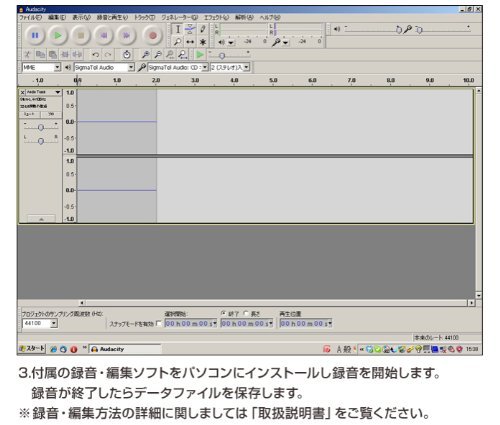Select the 終了 (End) radio button
Screen dimensions: 500x425
[223, 313]
